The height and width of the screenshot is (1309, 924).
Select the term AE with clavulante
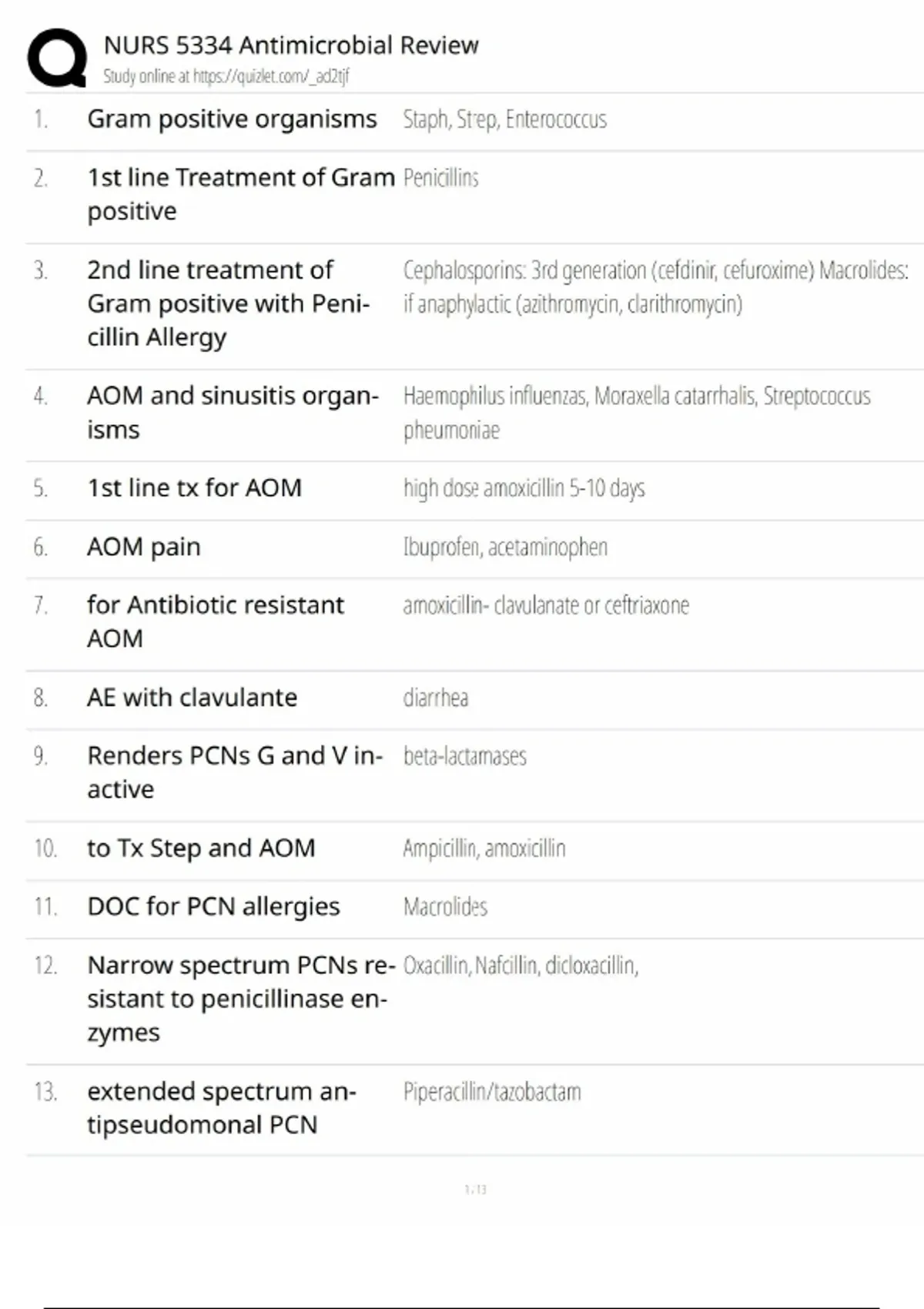click(x=192, y=698)
